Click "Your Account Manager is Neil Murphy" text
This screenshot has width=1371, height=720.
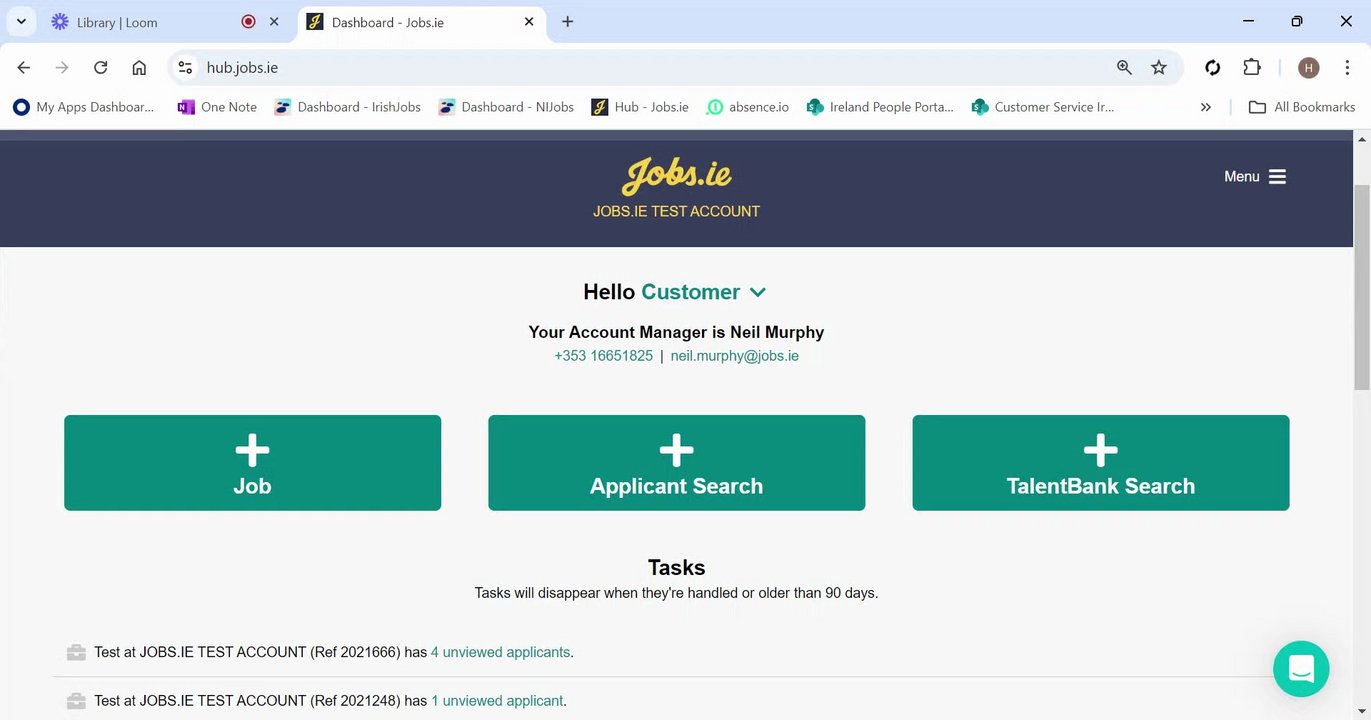coord(676,332)
